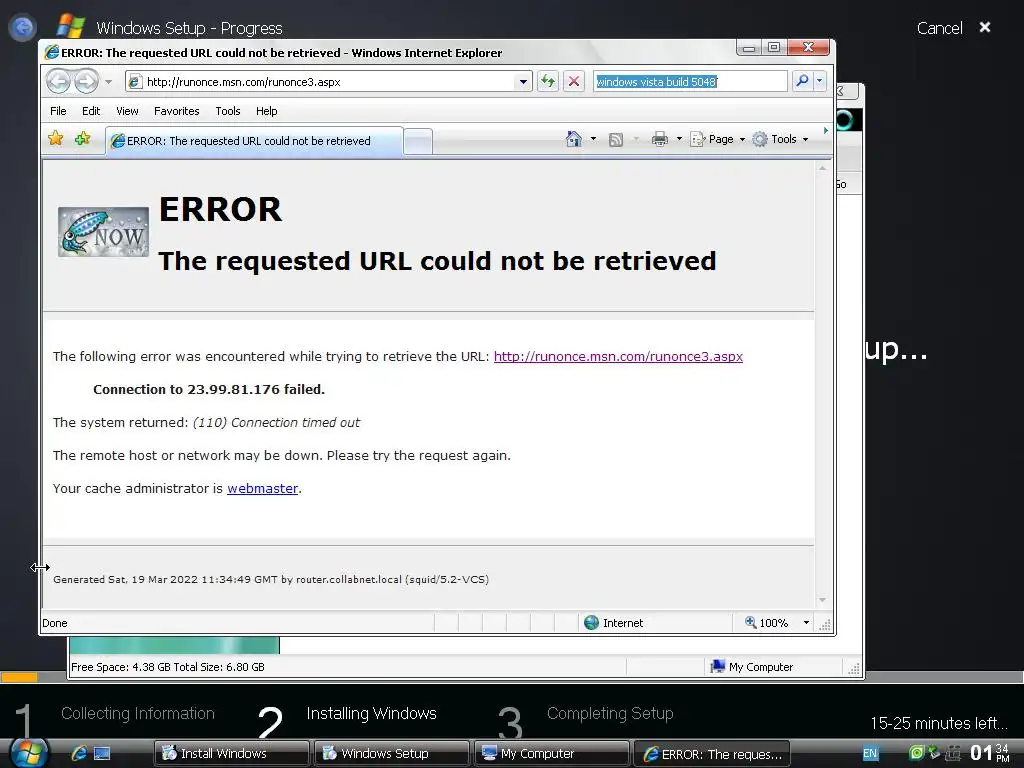Click My Computer in the rear window status bar
Viewport: 1024px width, 768px height.
click(x=752, y=667)
